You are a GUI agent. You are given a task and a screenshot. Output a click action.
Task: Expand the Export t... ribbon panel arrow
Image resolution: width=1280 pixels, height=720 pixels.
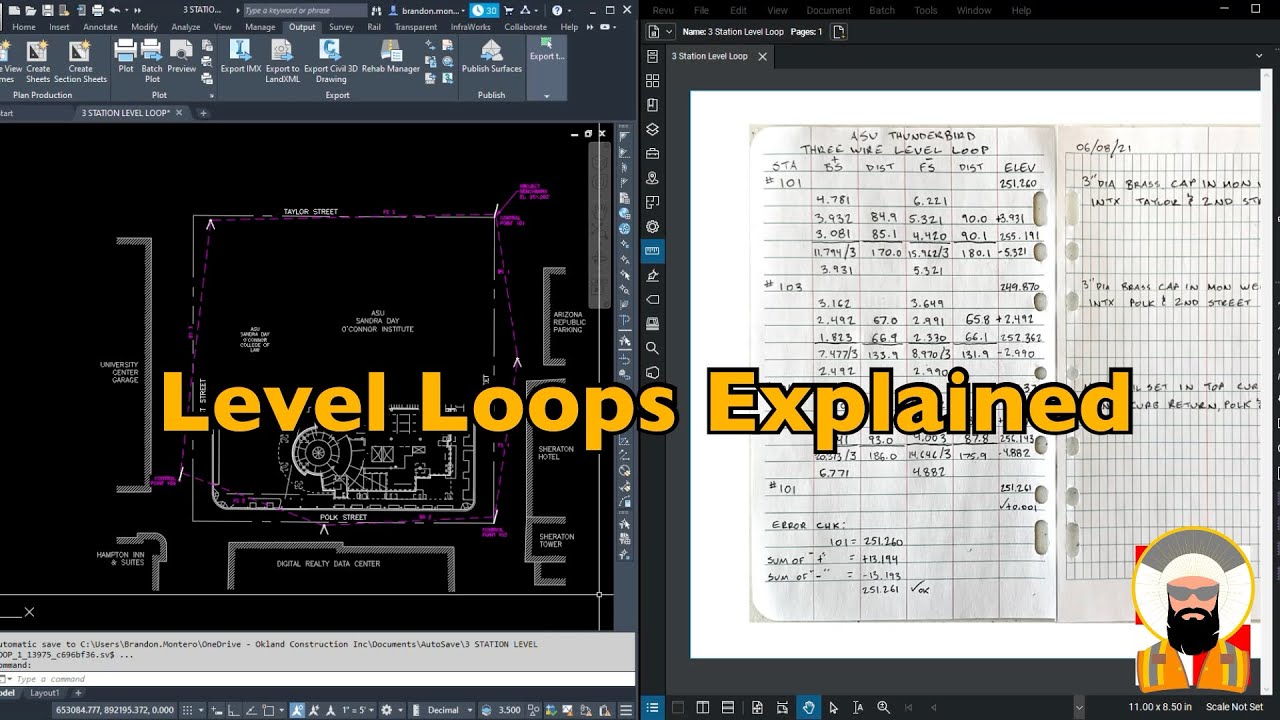click(546, 96)
